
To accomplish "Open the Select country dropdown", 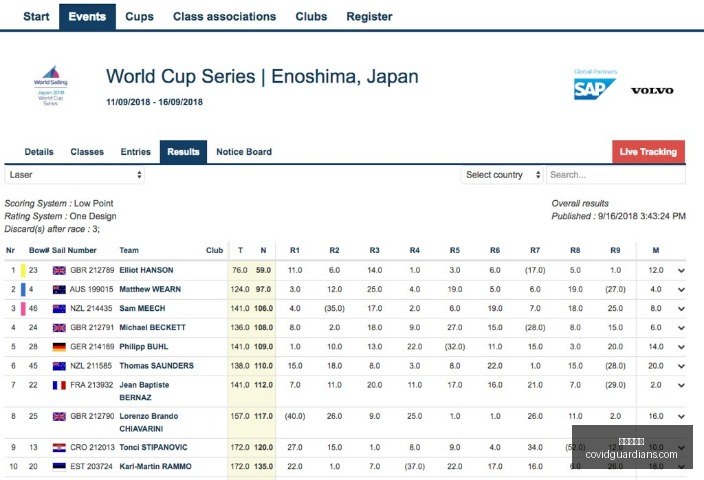I will tap(502, 175).
